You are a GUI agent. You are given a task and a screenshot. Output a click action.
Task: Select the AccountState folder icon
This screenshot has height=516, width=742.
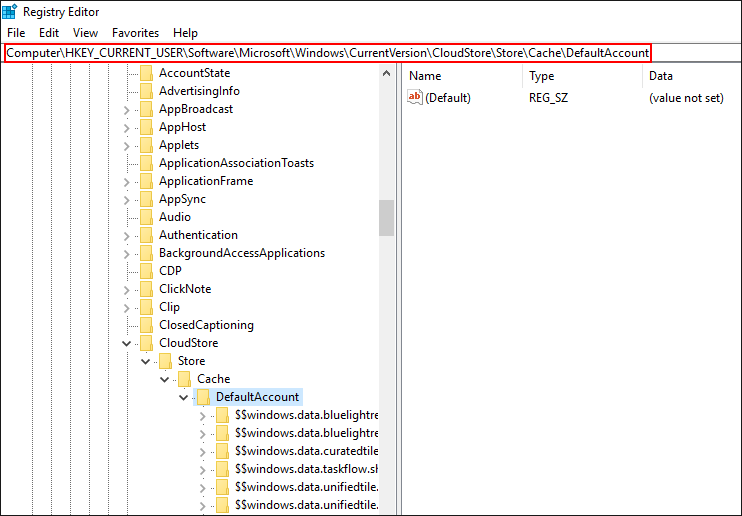tap(147, 73)
